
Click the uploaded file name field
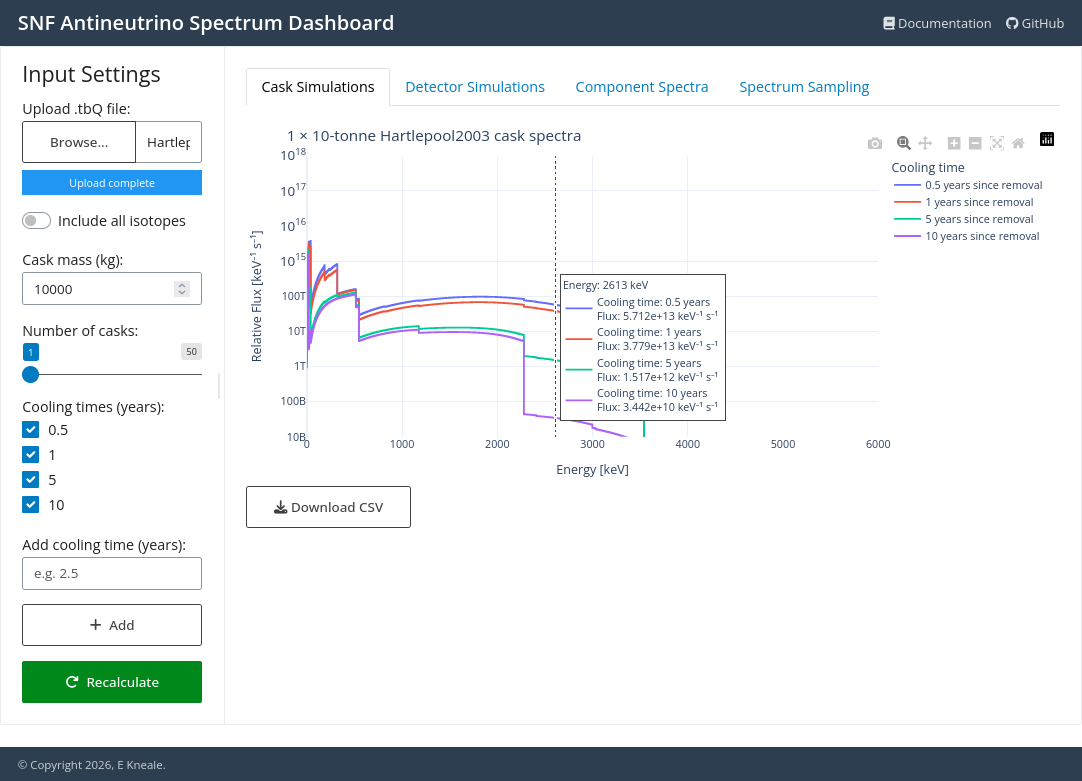[x=168, y=142]
